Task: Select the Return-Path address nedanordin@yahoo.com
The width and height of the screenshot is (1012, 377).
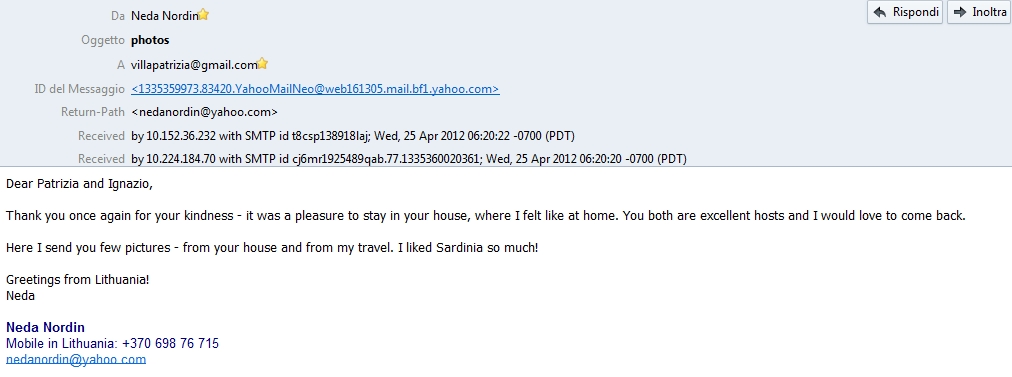Action: click(x=204, y=112)
